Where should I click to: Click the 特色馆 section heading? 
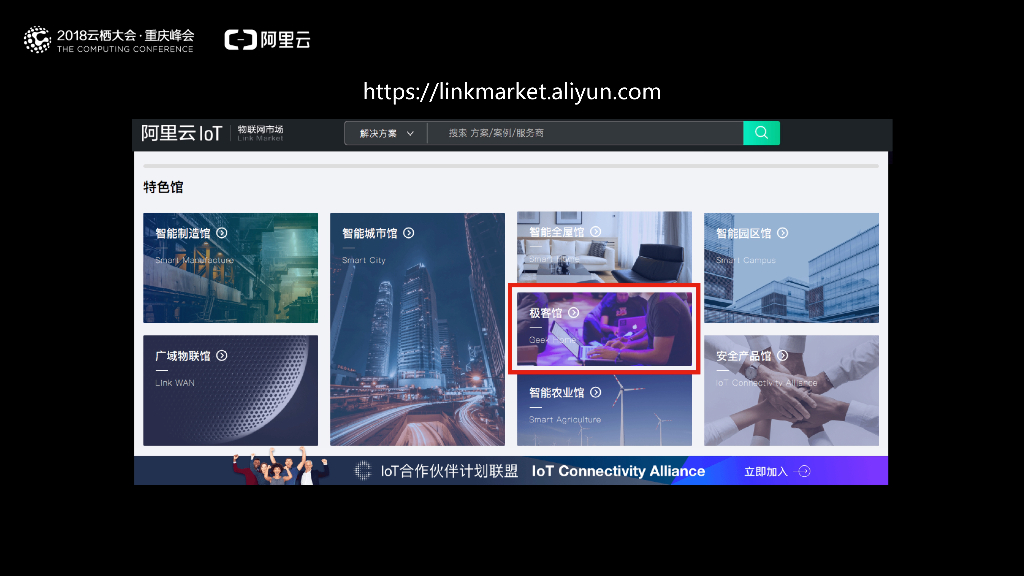tap(163, 187)
